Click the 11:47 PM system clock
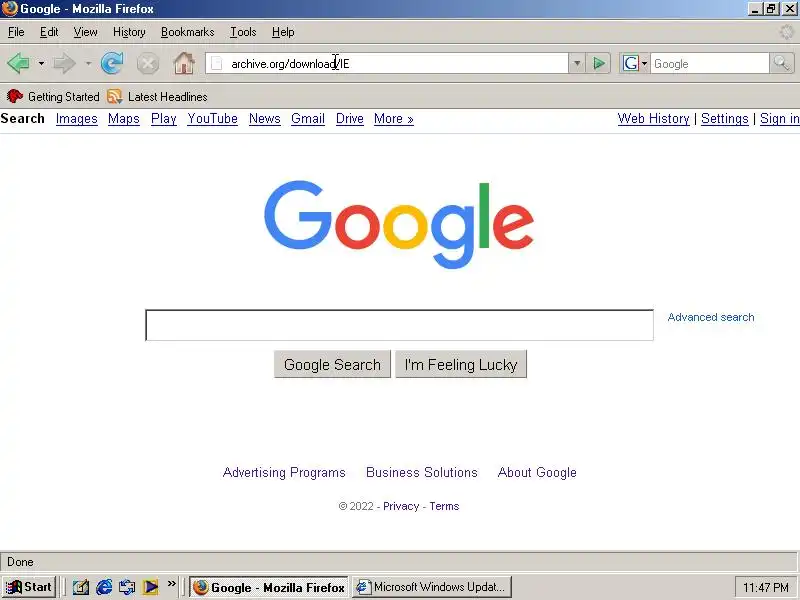Screen dimensions: 800x600 (x=766, y=588)
